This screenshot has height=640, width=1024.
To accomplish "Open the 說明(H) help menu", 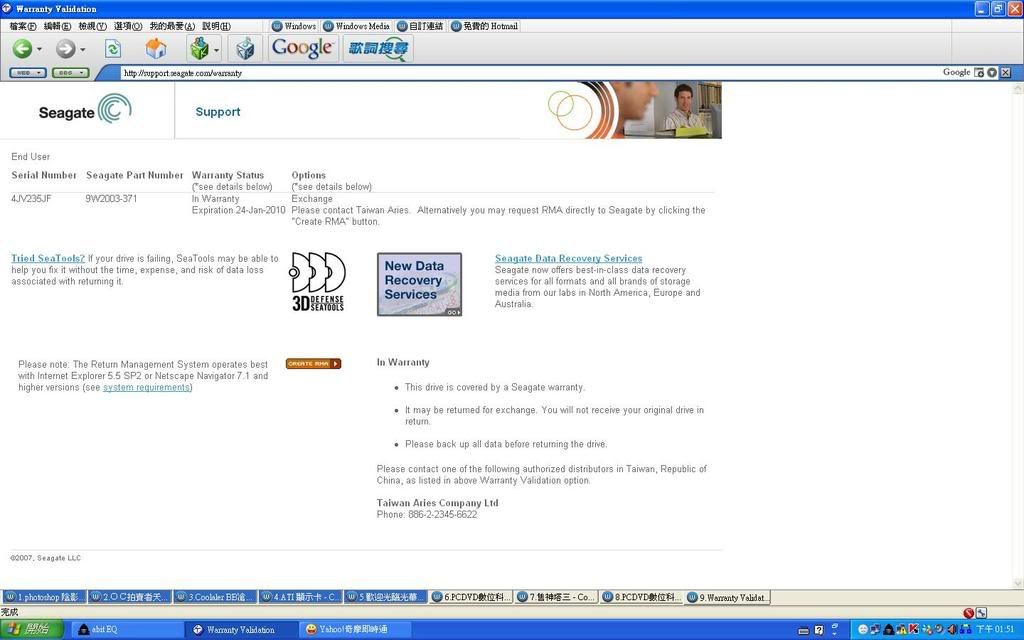I will 216,26.
